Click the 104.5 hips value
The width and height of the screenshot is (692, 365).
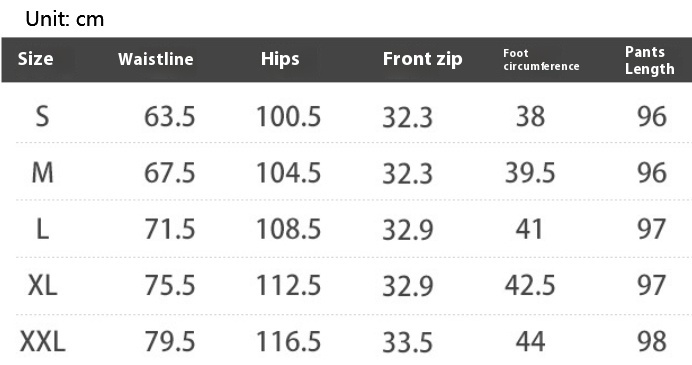(289, 173)
